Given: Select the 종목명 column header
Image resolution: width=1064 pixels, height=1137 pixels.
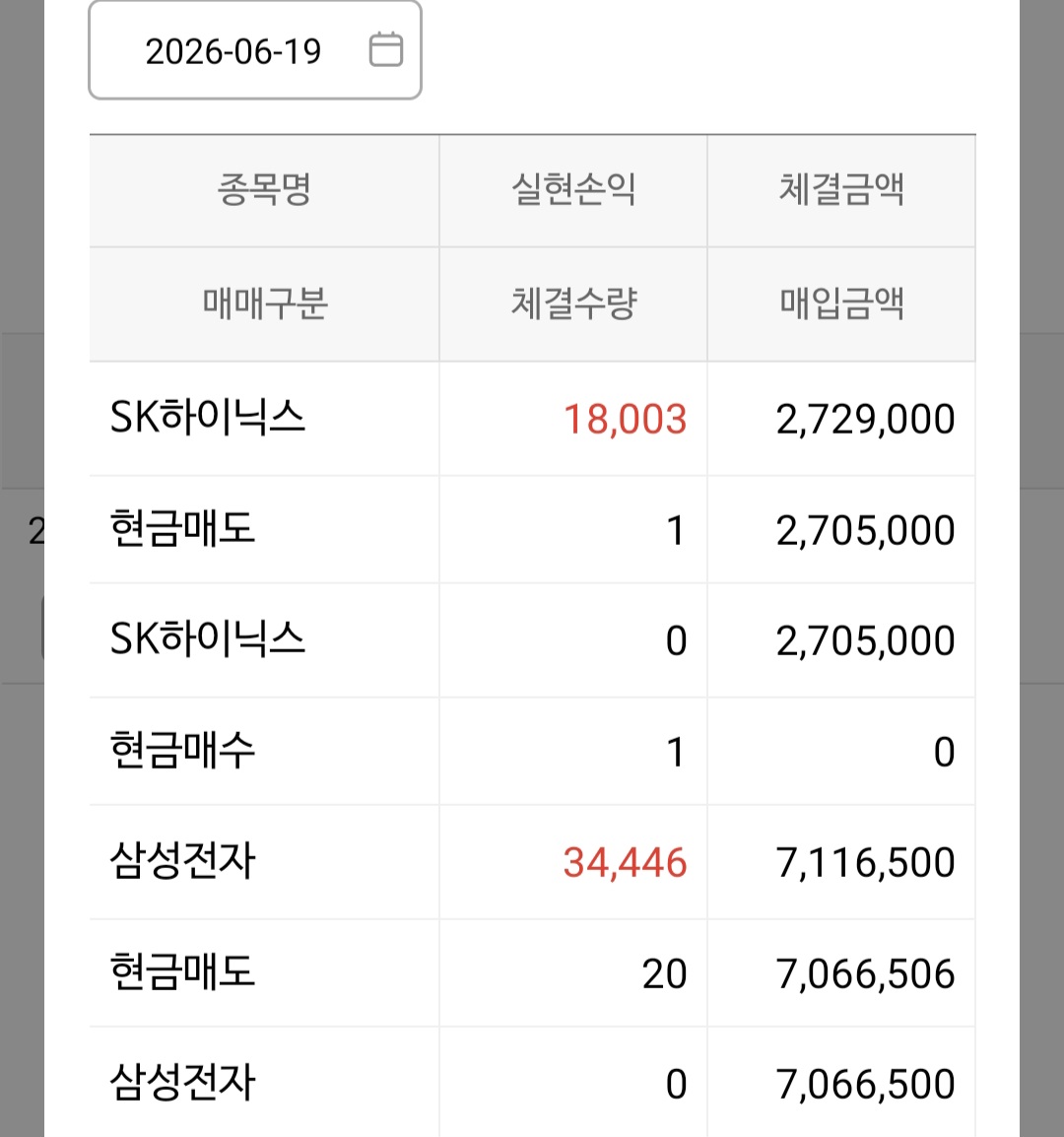Looking at the screenshot, I should point(265,191).
